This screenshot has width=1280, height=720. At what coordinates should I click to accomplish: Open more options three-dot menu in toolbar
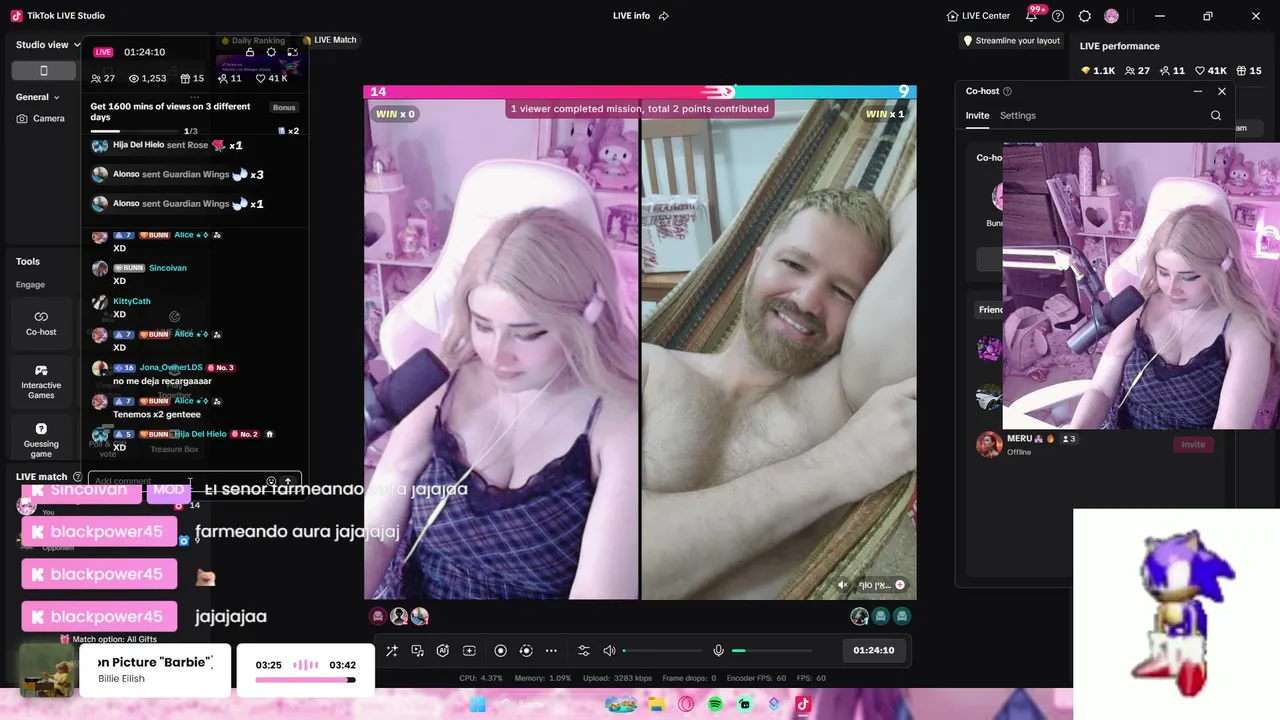(551, 651)
